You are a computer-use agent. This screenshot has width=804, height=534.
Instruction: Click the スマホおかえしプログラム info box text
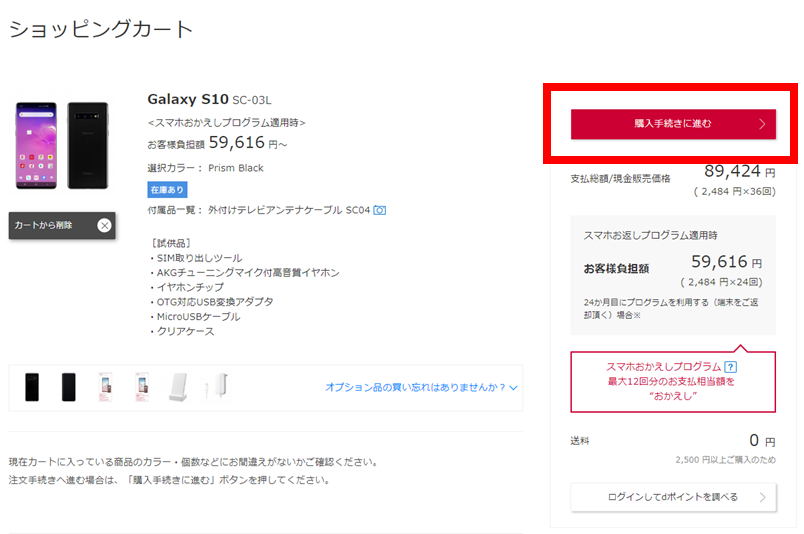(x=673, y=382)
